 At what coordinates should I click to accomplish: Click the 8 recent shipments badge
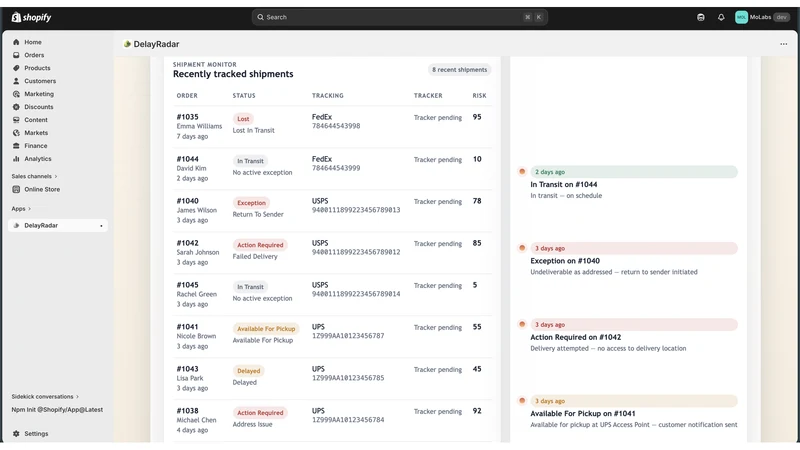click(x=459, y=70)
